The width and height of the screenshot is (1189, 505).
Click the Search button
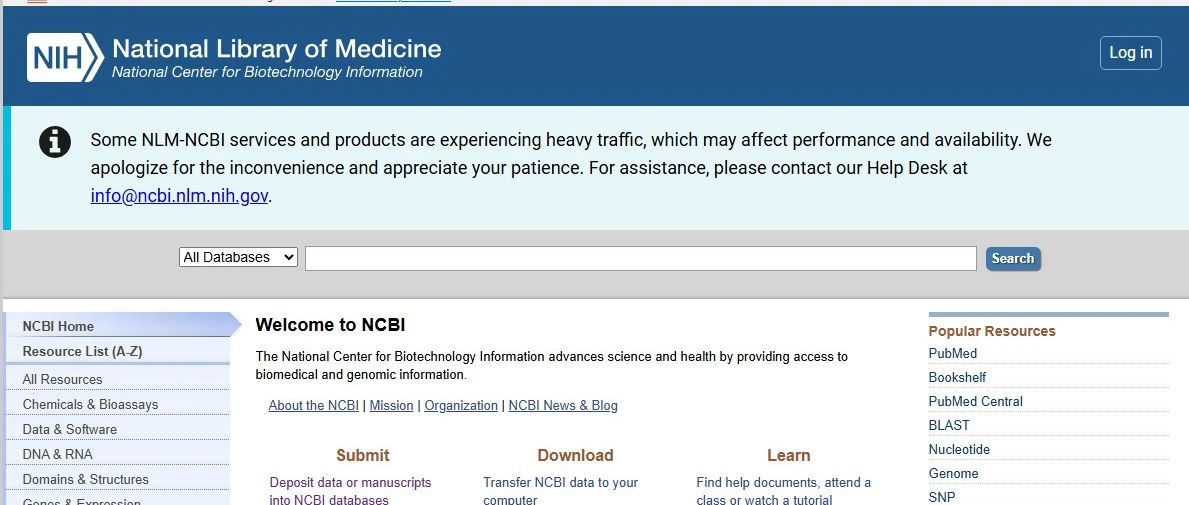pos(1013,259)
